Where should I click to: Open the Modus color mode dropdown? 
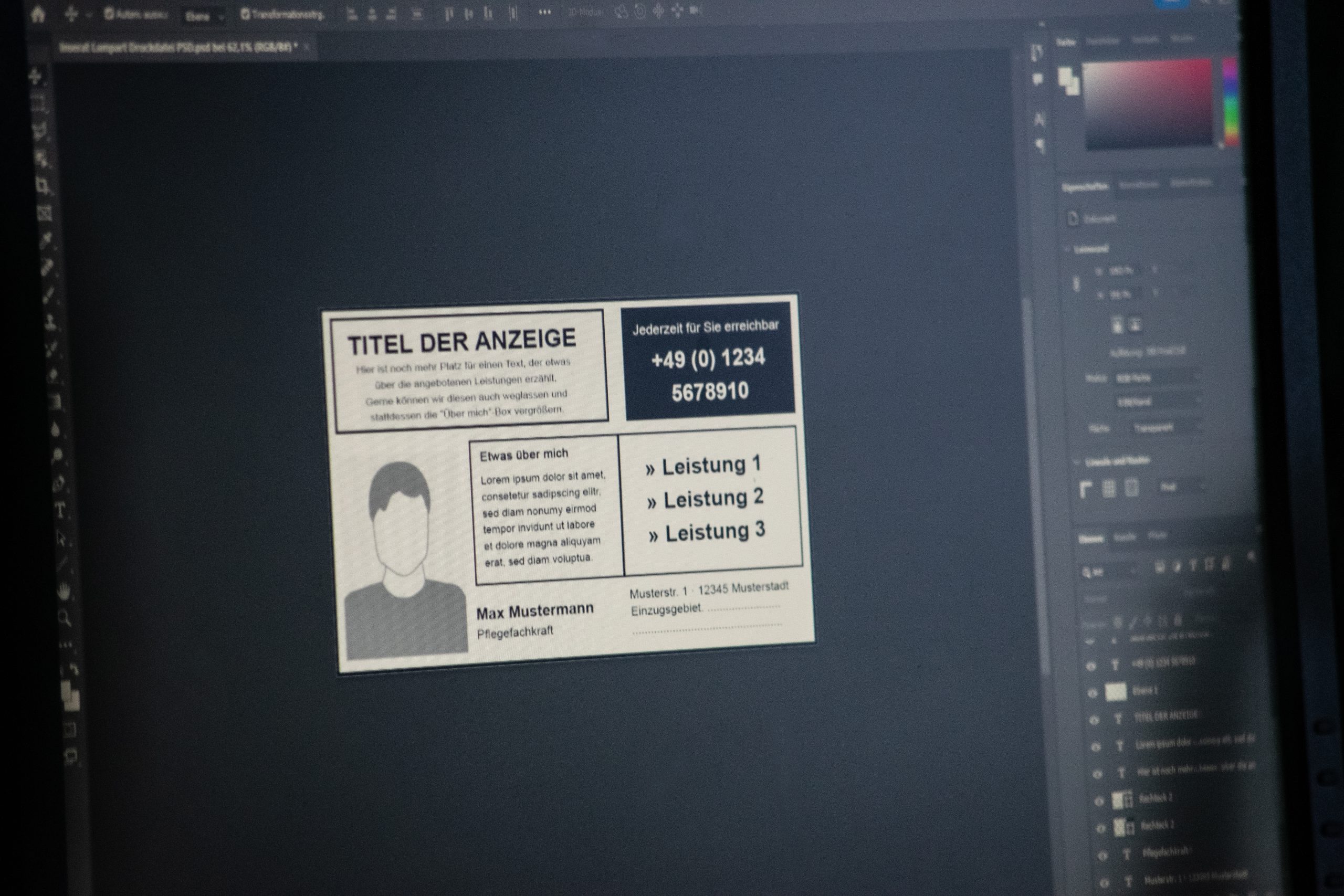[1157, 378]
